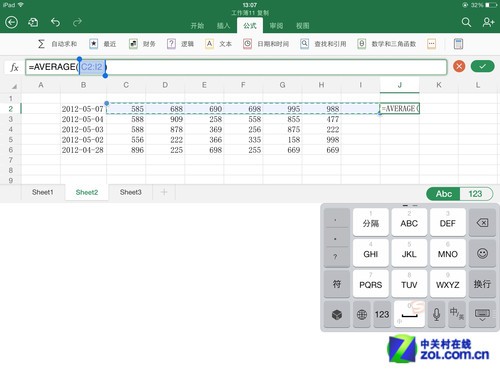Viewport: 500px width, 375px height.
Task: Open more functions ellipsis icon
Action: click(431, 44)
